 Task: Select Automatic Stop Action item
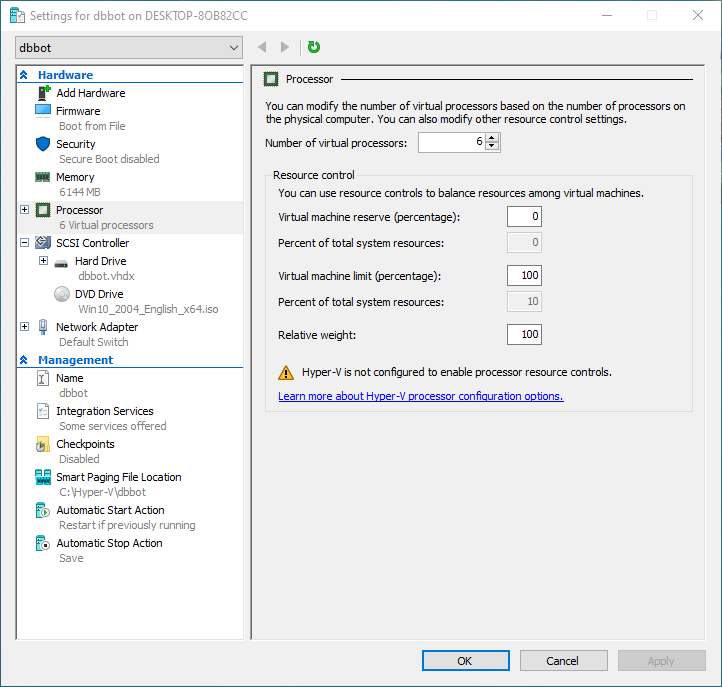click(109, 543)
